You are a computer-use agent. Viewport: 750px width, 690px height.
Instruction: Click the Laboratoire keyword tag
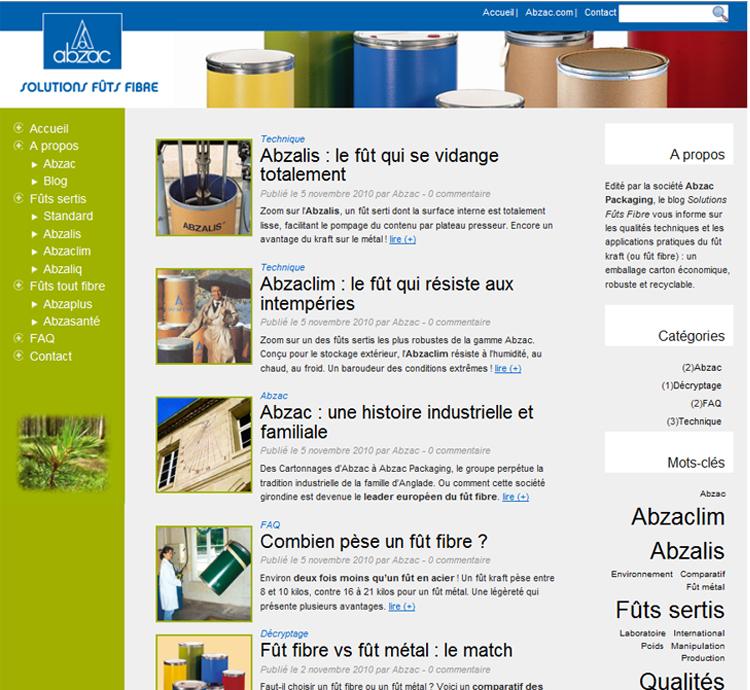point(642,633)
